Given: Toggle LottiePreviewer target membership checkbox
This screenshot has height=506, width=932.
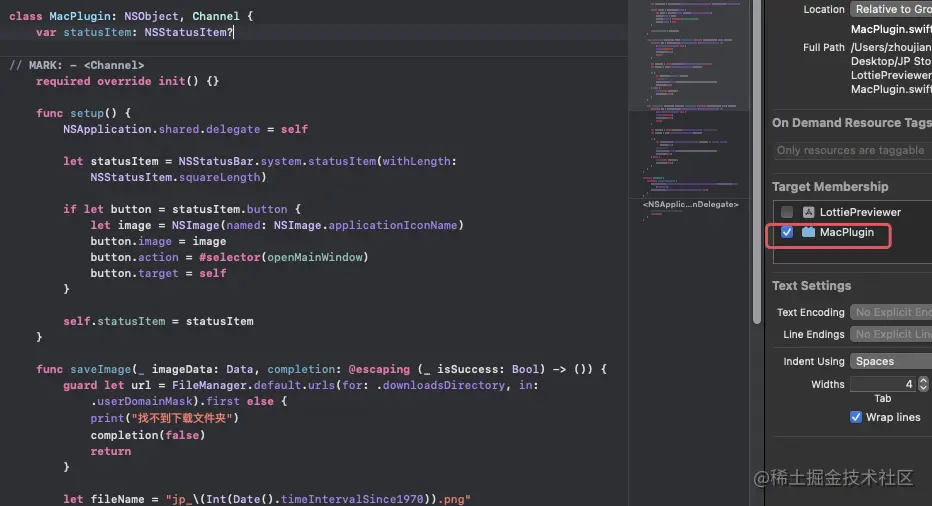Looking at the screenshot, I should [787, 212].
